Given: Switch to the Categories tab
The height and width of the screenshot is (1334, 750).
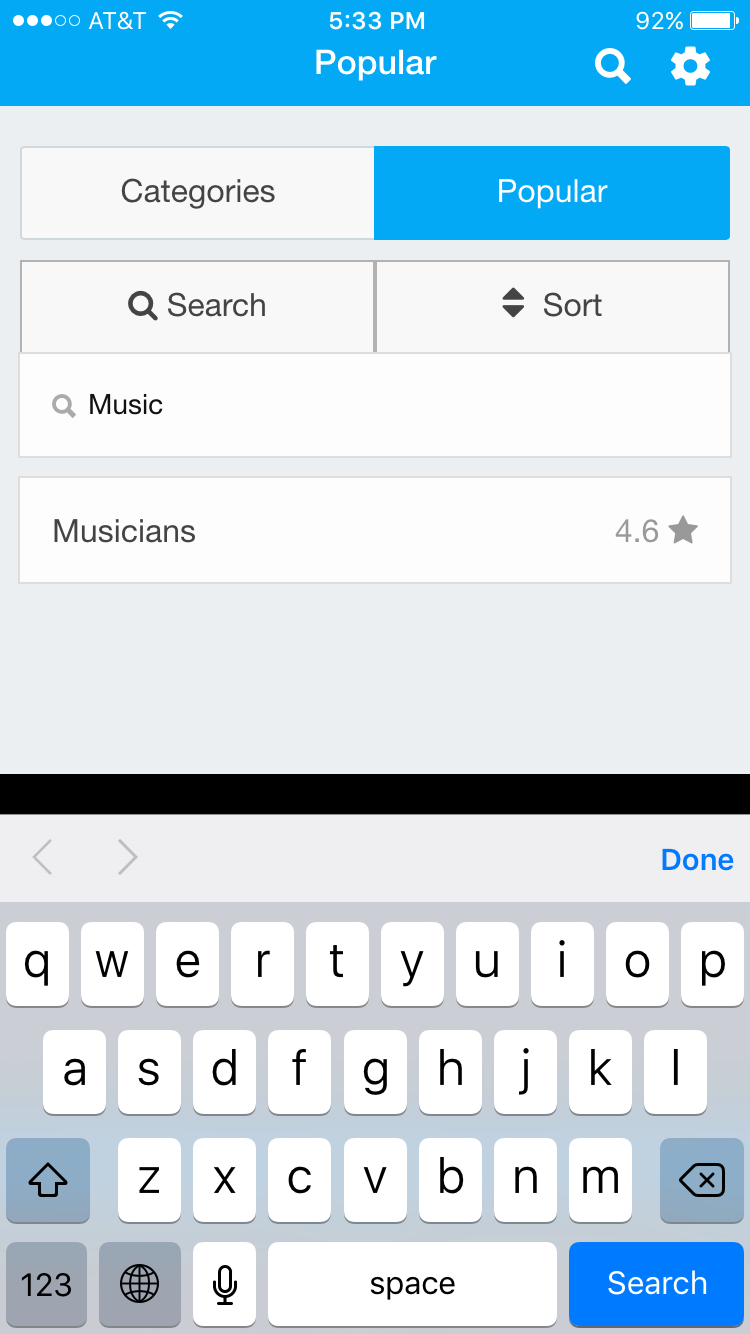Looking at the screenshot, I should pos(198,192).
